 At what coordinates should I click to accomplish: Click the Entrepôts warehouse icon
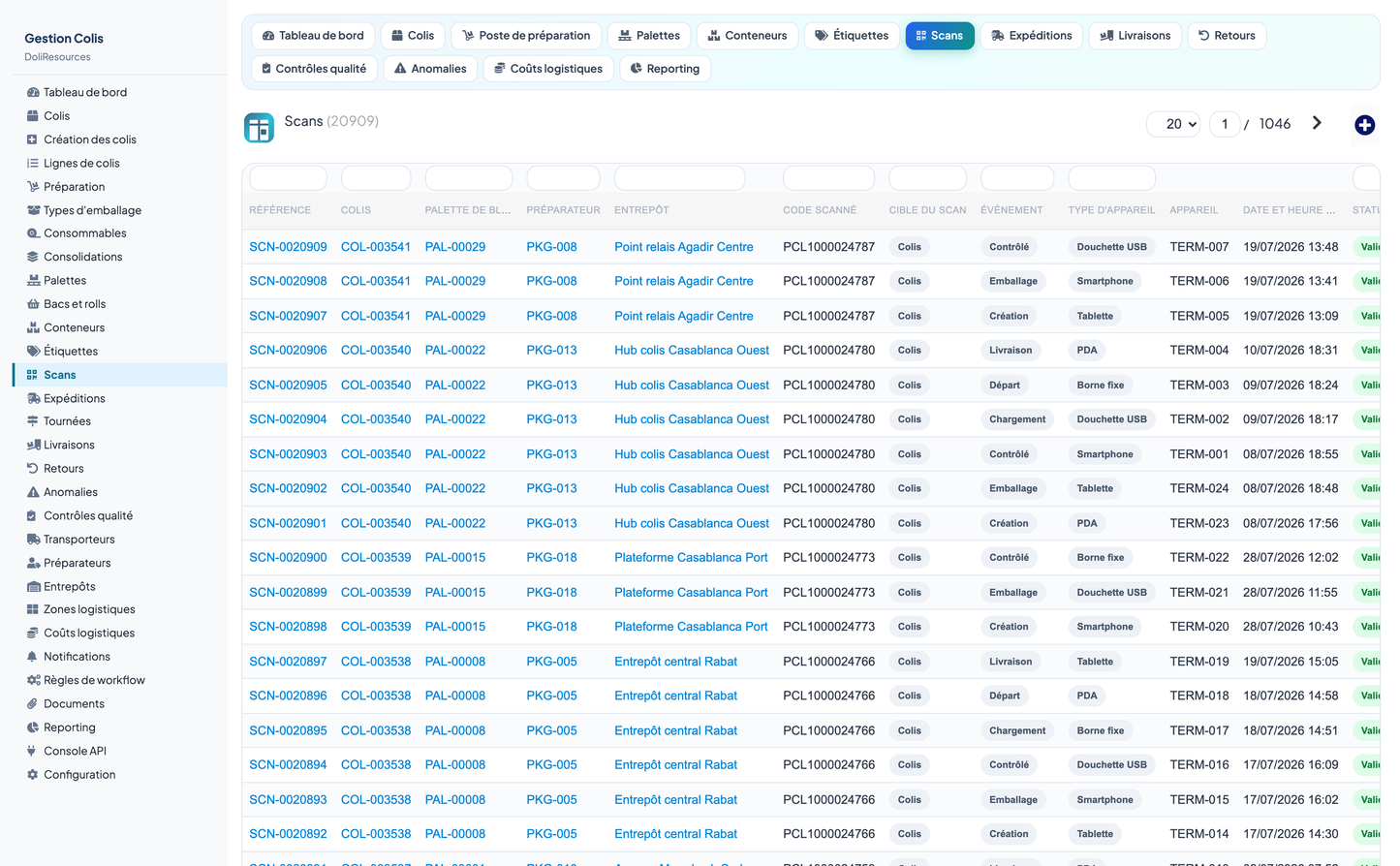click(x=33, y=587)
